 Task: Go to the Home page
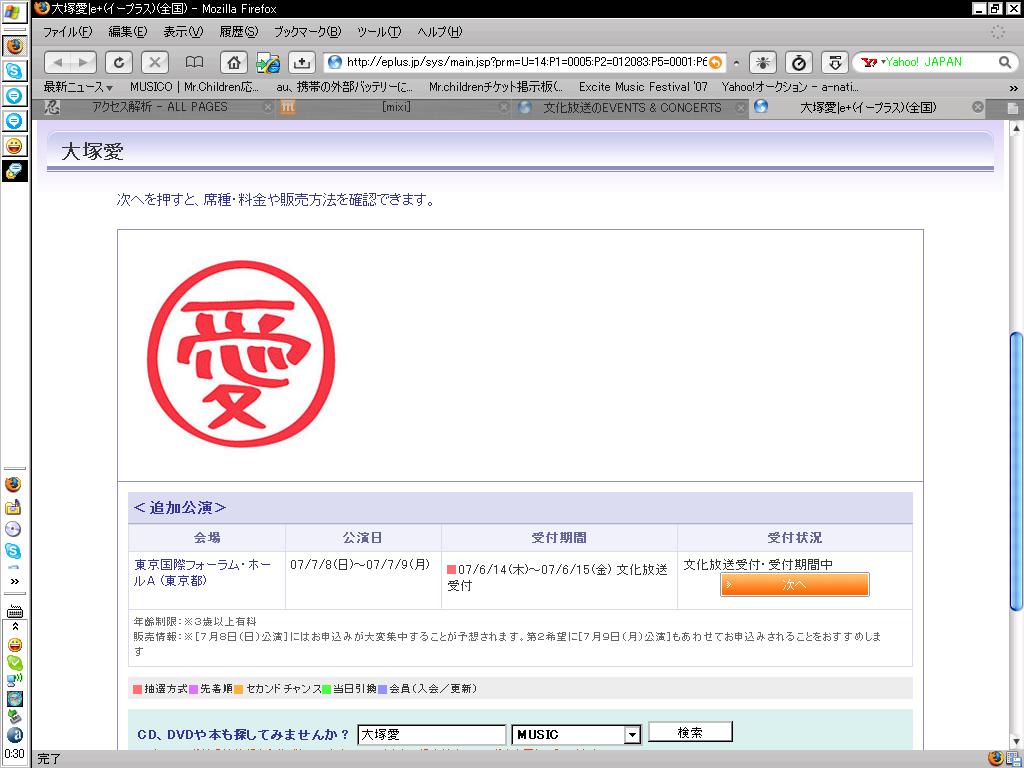[x=234, y=63]
